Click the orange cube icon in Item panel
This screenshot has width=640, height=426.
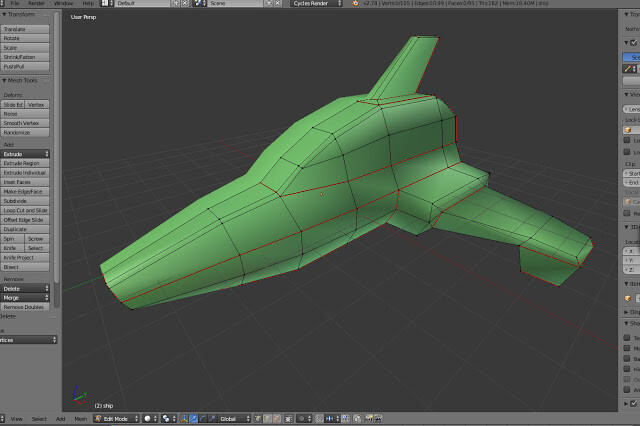click(628, 298)
